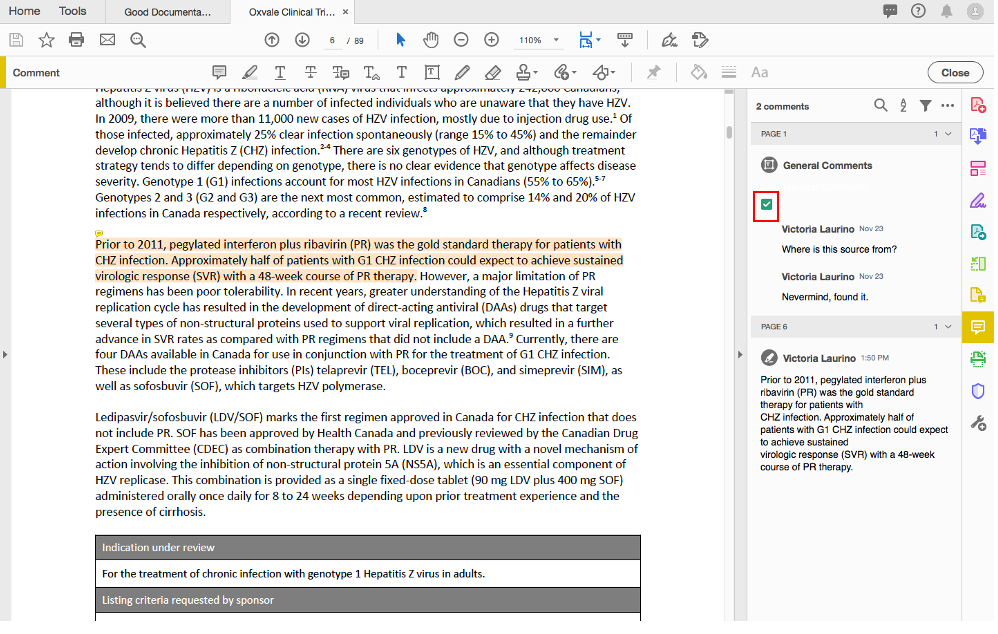Select the Strikethrough text tool
The height and width of the screenshot is (634, 998).
311,73
